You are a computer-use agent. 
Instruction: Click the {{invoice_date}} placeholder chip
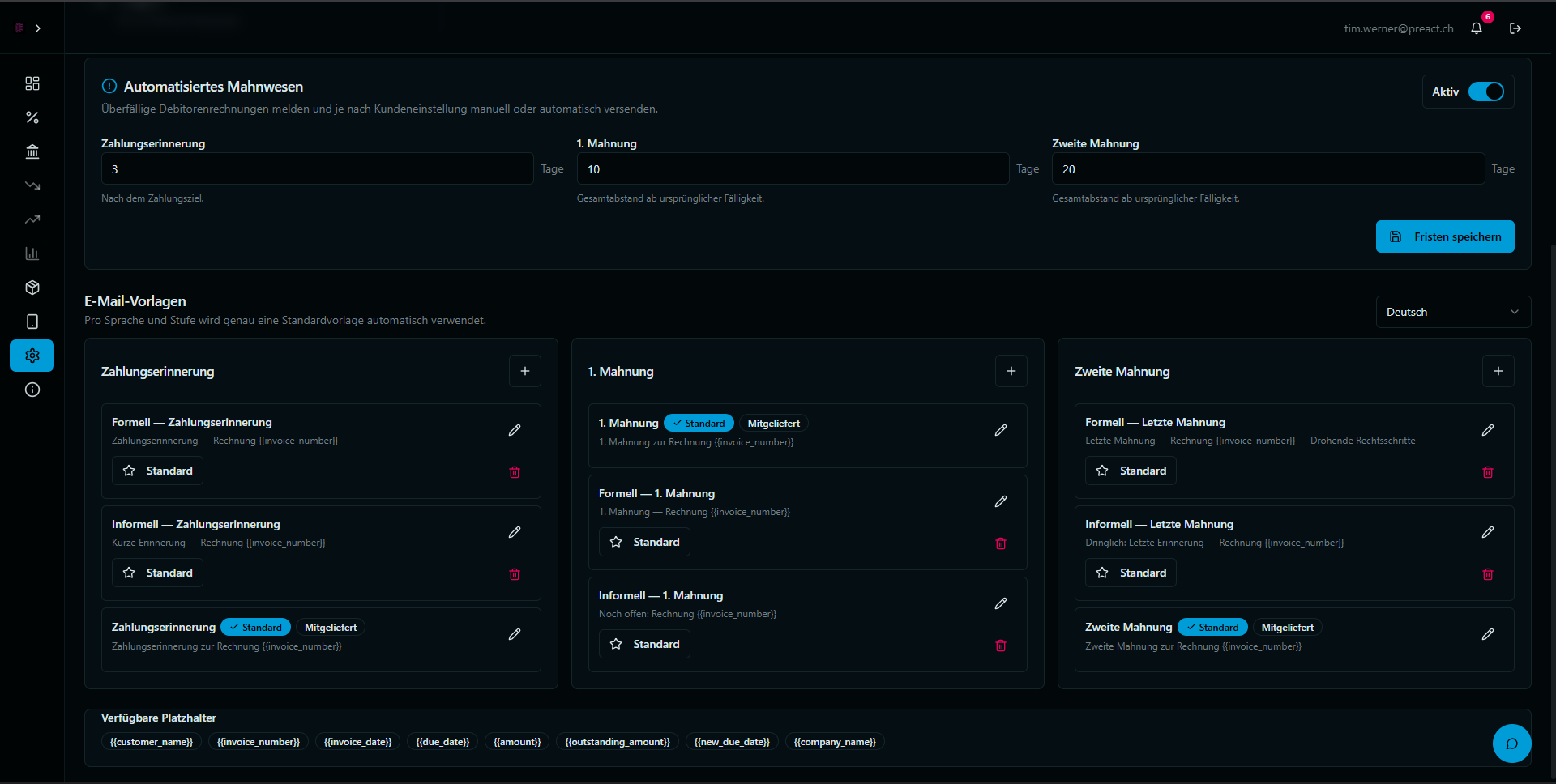(x=357, y=742)
